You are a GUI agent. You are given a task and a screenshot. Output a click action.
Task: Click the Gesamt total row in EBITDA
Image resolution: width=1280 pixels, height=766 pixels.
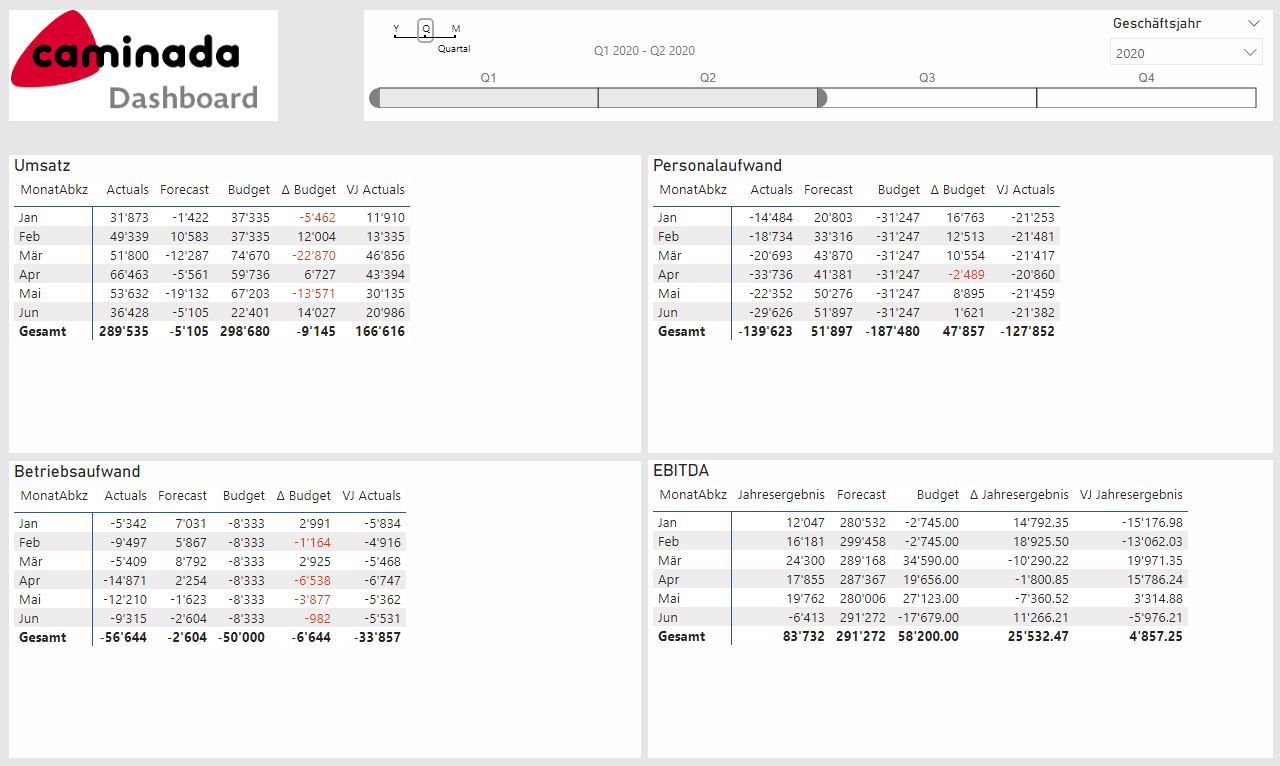(x=681, y=637)
